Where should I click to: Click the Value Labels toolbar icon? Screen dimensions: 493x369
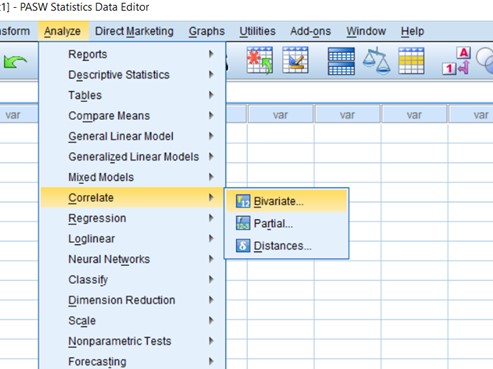coord(456,60)
